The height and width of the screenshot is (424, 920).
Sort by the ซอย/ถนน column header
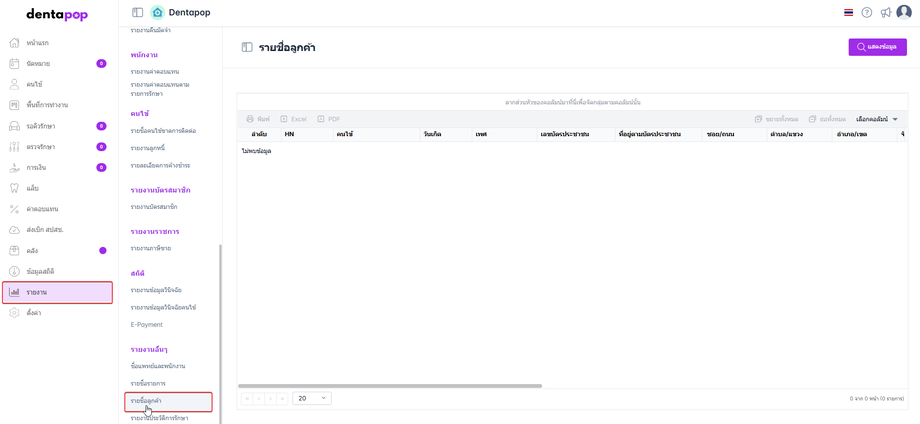[734, 134]
